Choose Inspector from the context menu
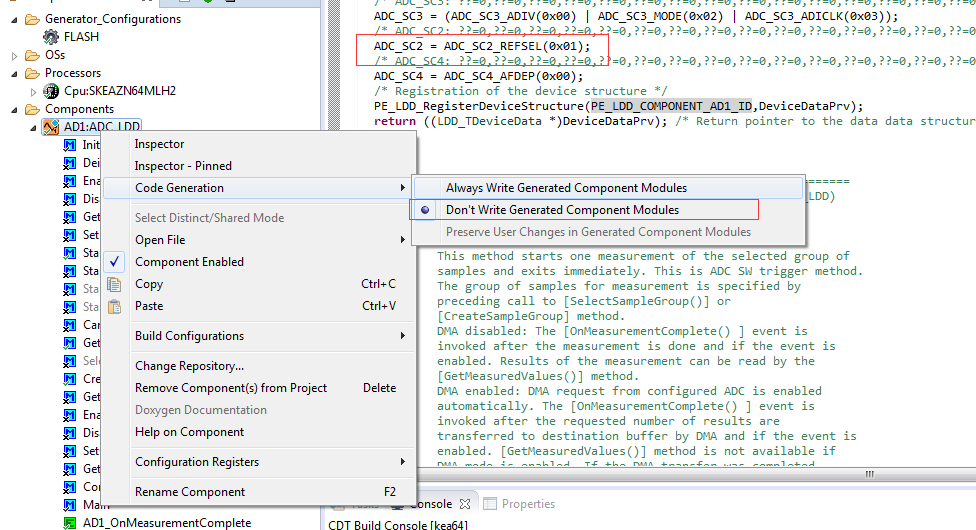 [x=159, y=144]
